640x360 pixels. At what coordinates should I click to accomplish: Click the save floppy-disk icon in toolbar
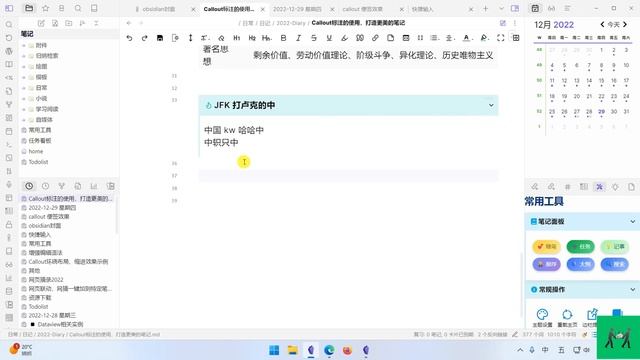pos(160,38)
